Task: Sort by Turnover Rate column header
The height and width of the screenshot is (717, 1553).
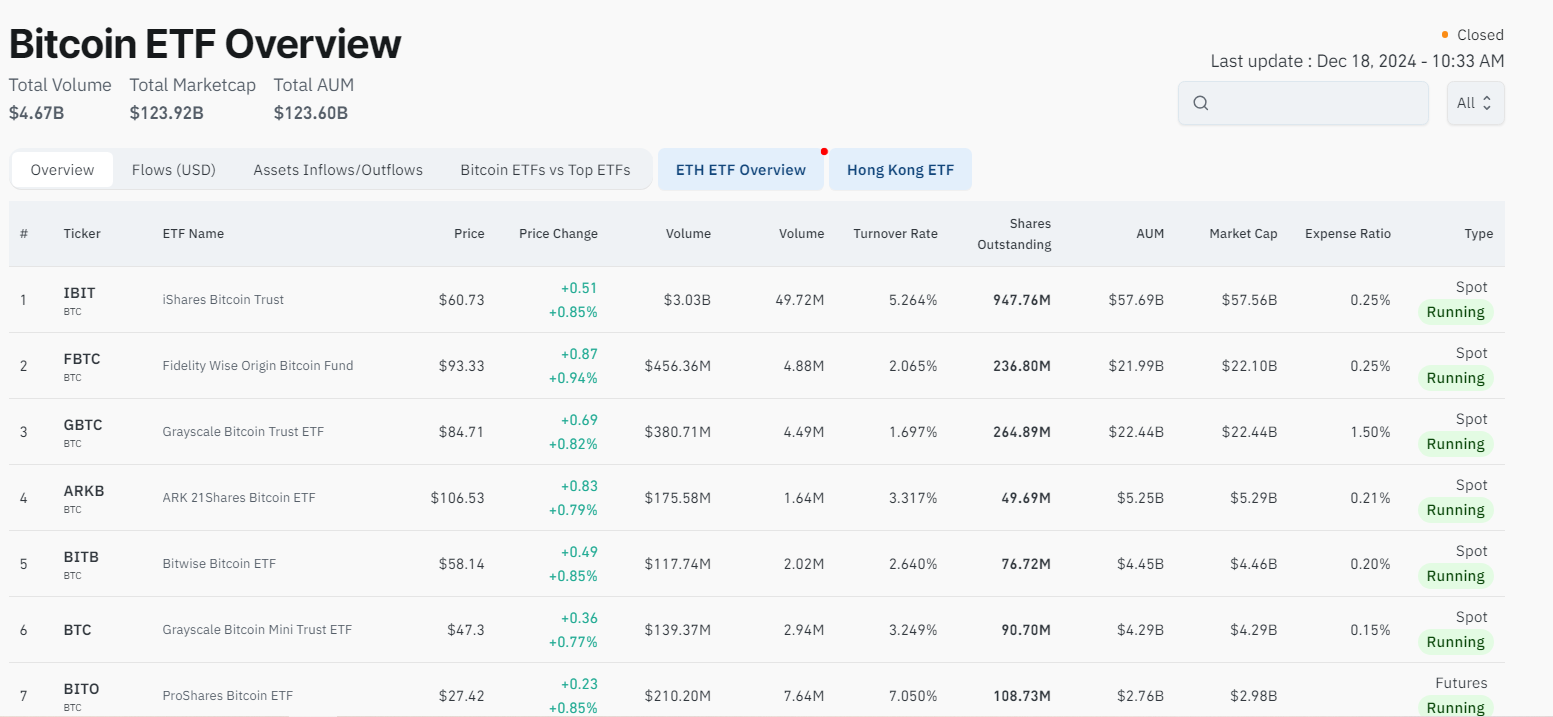Action: [895, 234]
